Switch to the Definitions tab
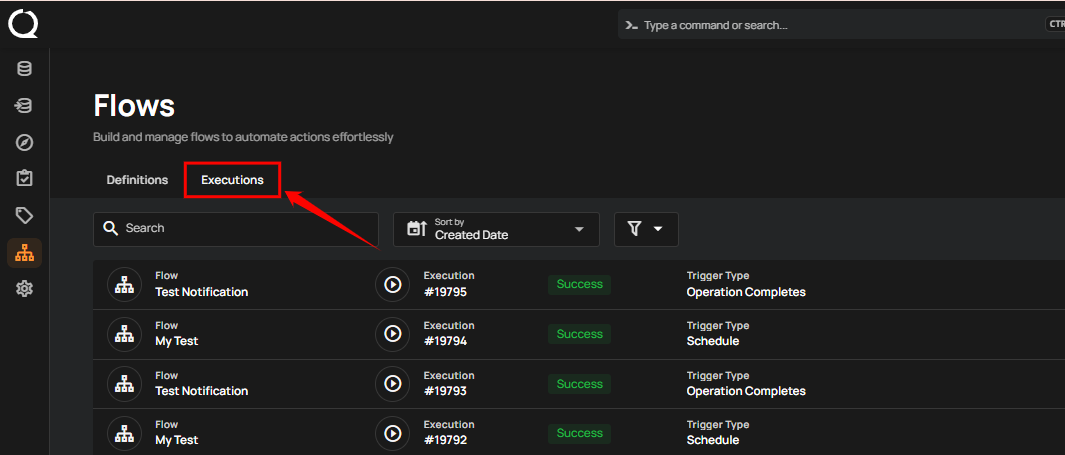This screenshot has width=1065, height=455. pyautogui.click(x=137, y=180)
